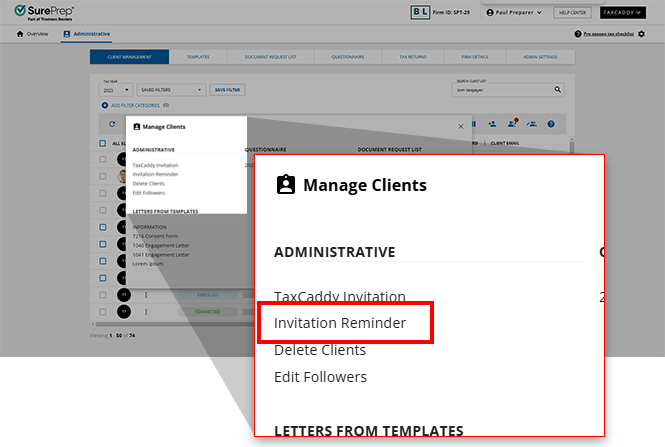Open the three-dot menu in the CONNECTED row
665x447 pixels.
click(146, 312)
